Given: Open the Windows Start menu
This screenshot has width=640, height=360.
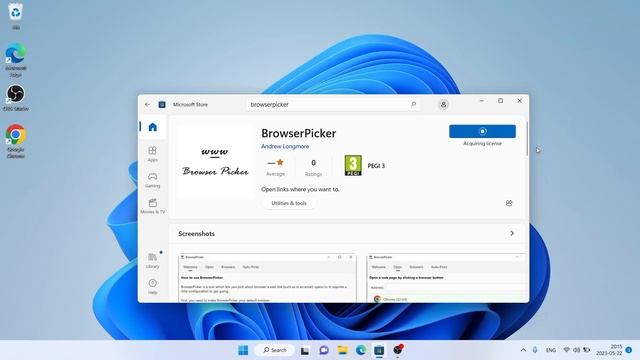Looking at the screenshot, I should 243,350.
